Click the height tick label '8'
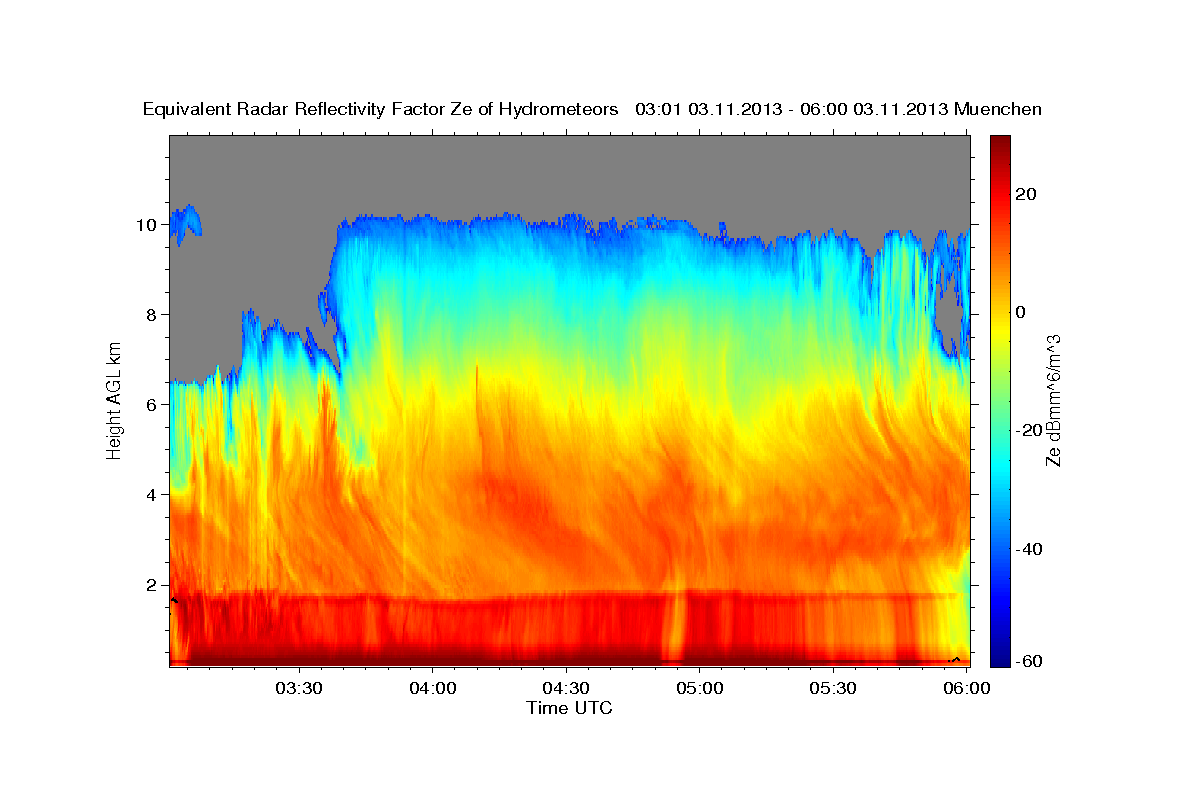 (151, 315)
